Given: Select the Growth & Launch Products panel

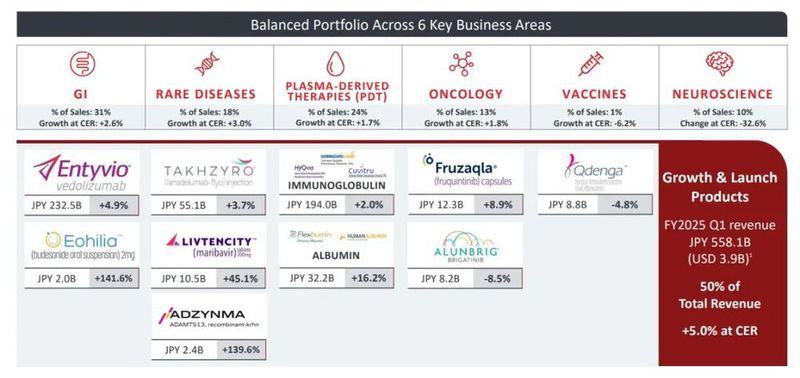Looking at the screenshot, I should coord(723,254).
